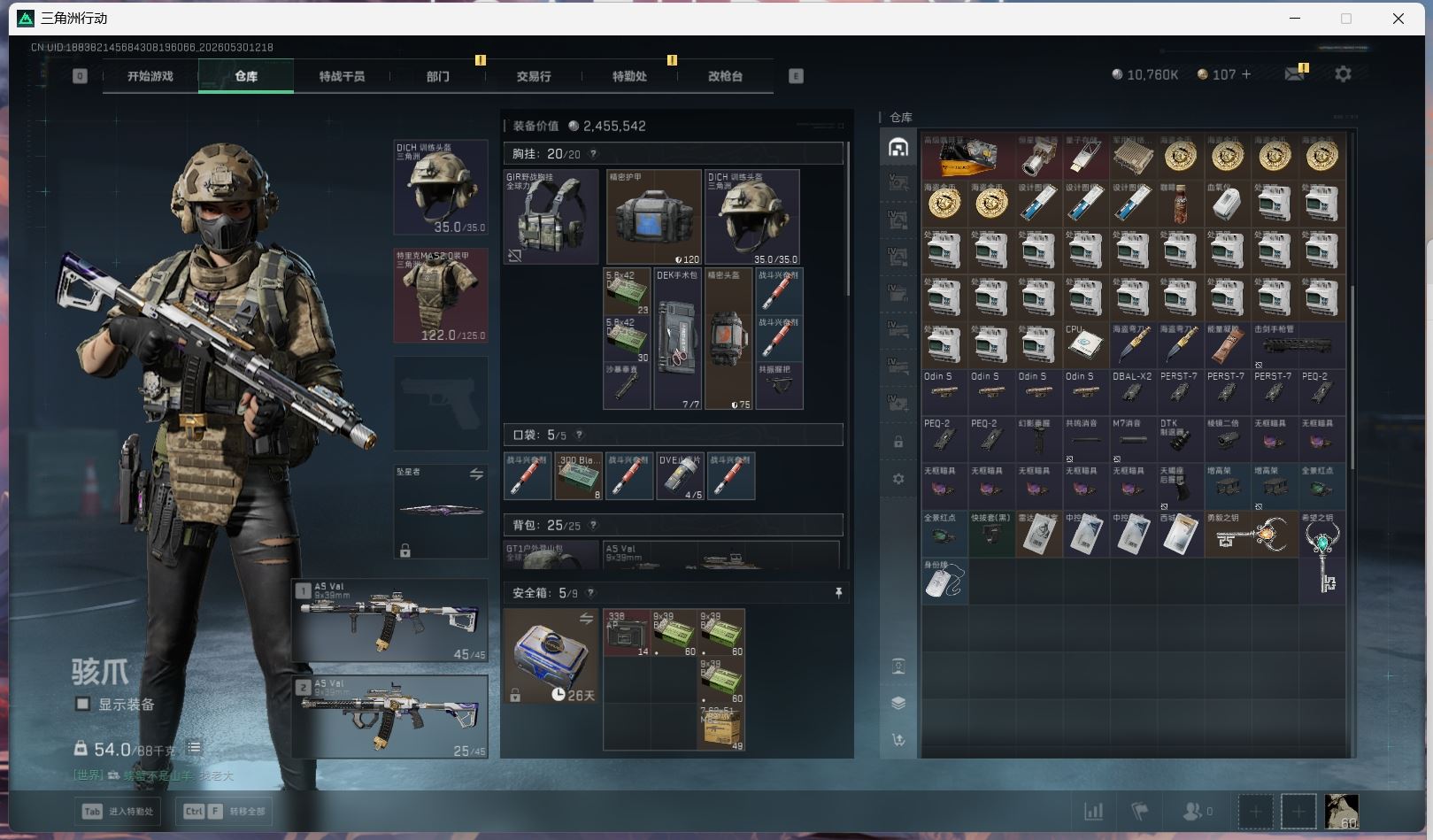The image size is (1433, 840).
Task: Select the 快拔套(黑) item
Action: tap(991, 533)
